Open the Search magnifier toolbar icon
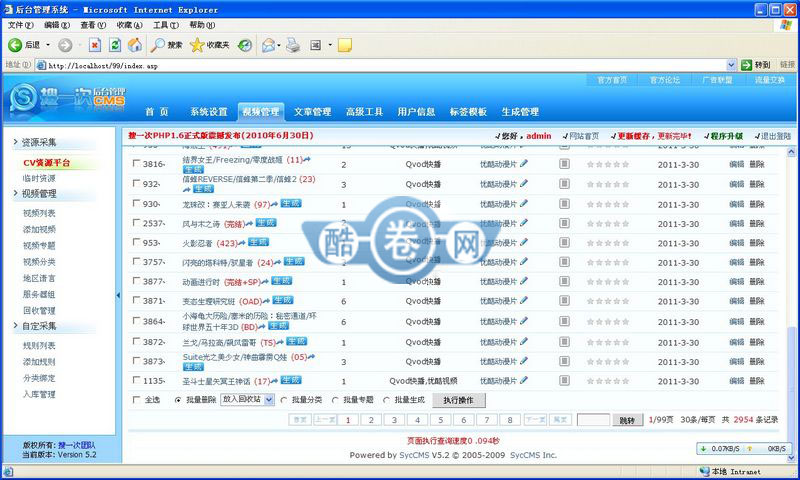Image resolution: width=800 pixels, height=480 pixels. (158, 45)
